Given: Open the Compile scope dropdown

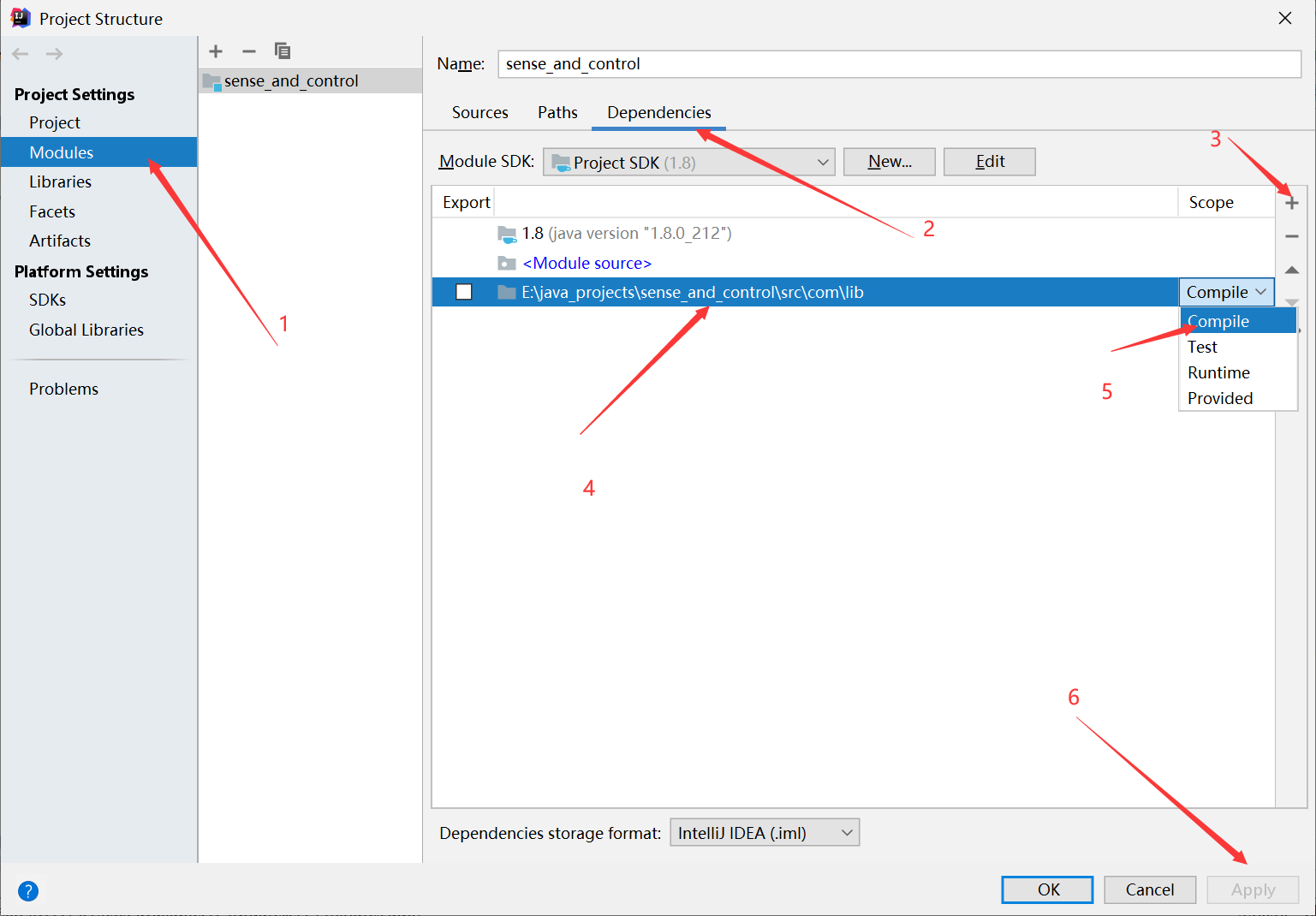Looking at the screenshot, I should 1226,292.
